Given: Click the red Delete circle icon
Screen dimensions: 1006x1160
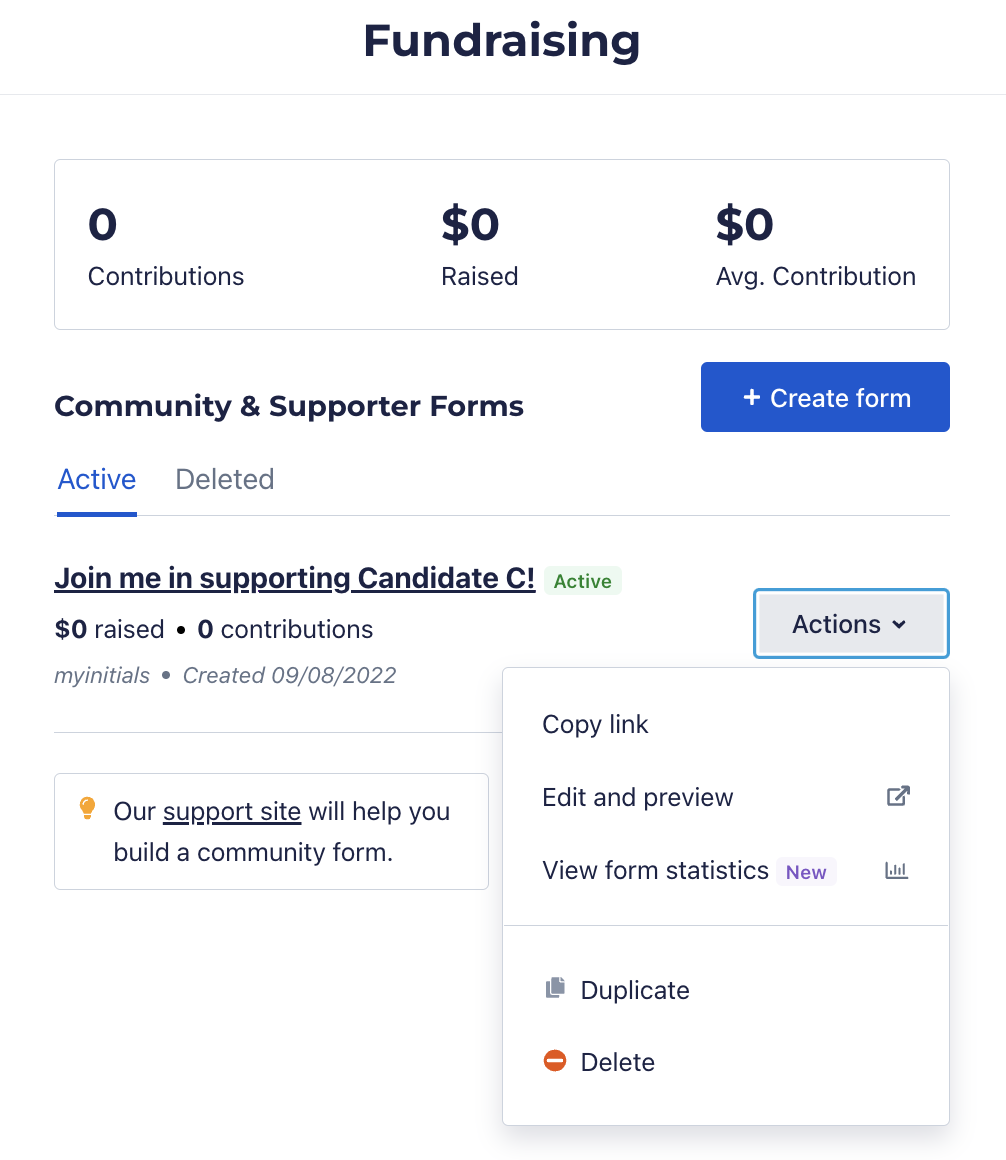Looking at the screenshot, I should (555, 1061).
